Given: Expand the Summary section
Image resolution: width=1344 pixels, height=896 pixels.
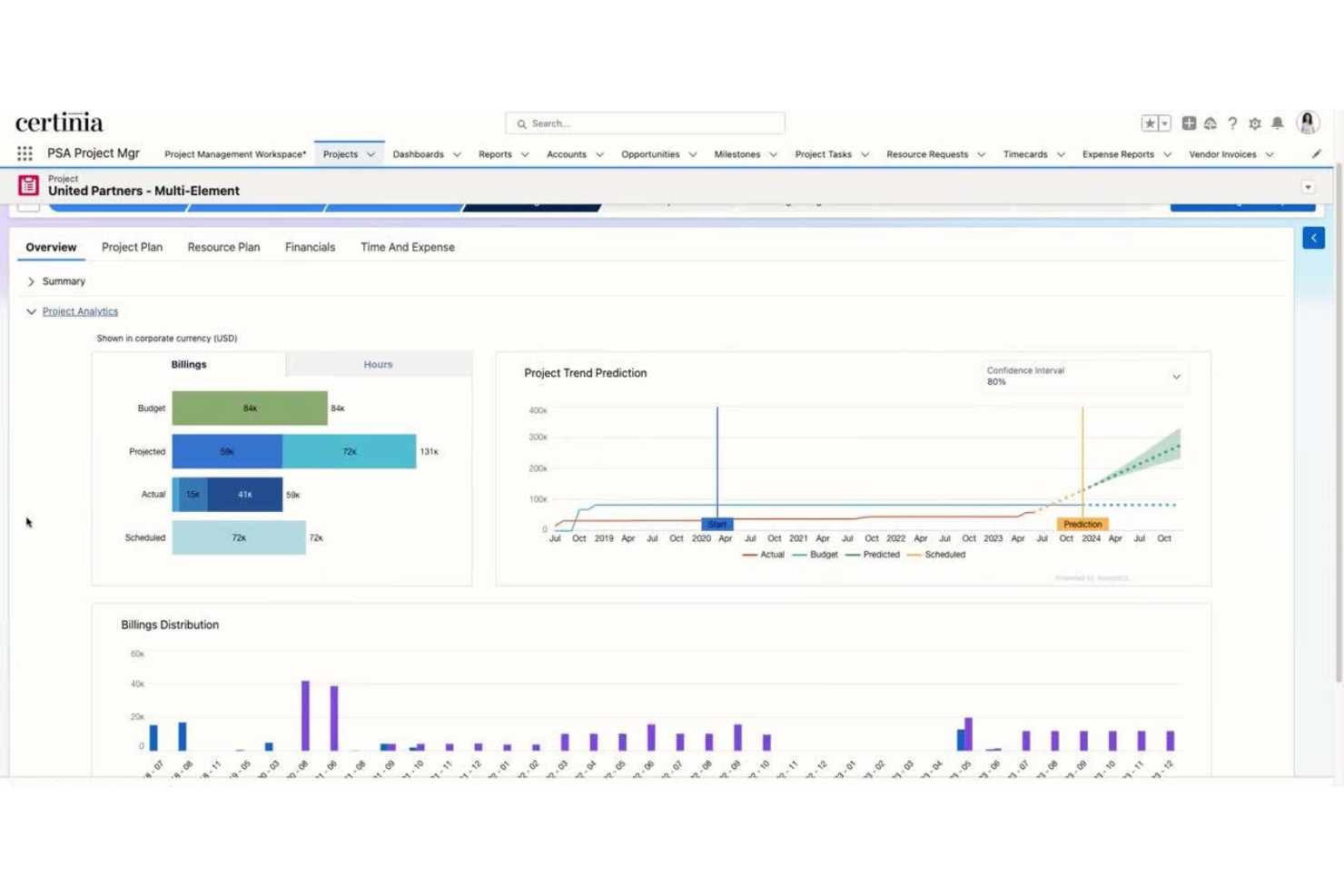Looking at the screenshot, I should tap(31, 281).
